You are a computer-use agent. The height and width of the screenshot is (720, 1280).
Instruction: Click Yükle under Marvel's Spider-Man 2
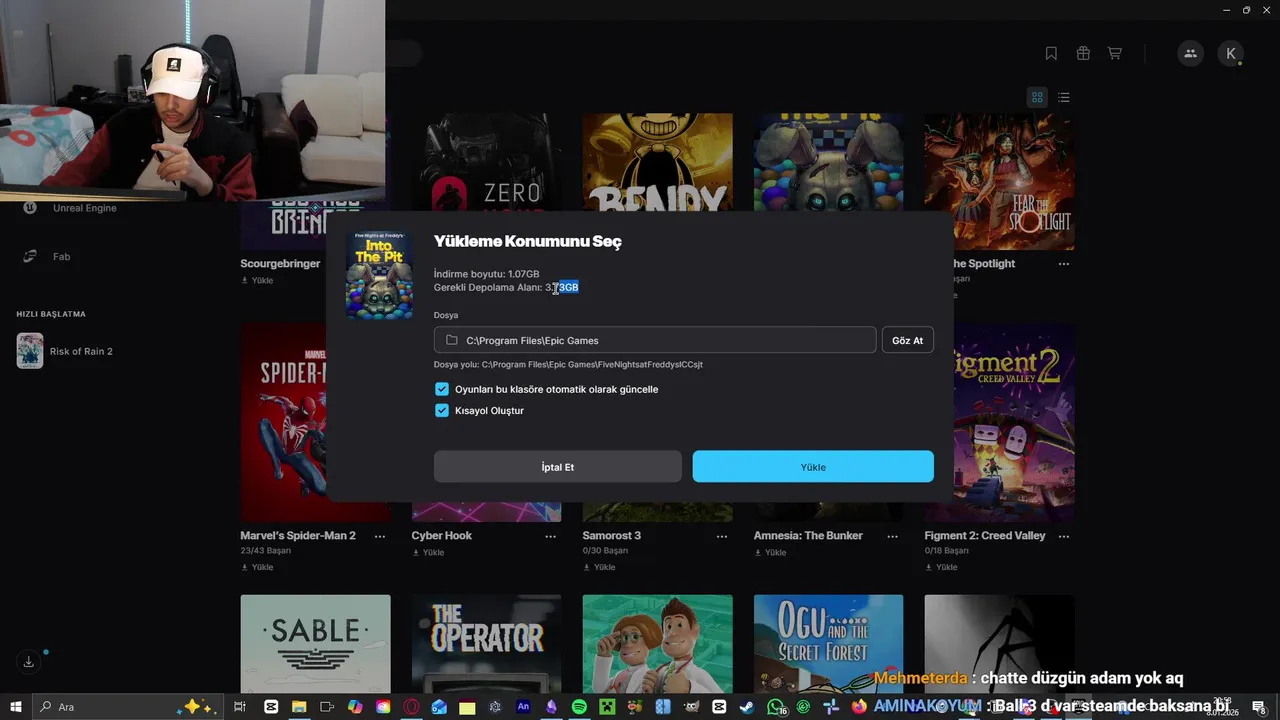coord(257,567)
